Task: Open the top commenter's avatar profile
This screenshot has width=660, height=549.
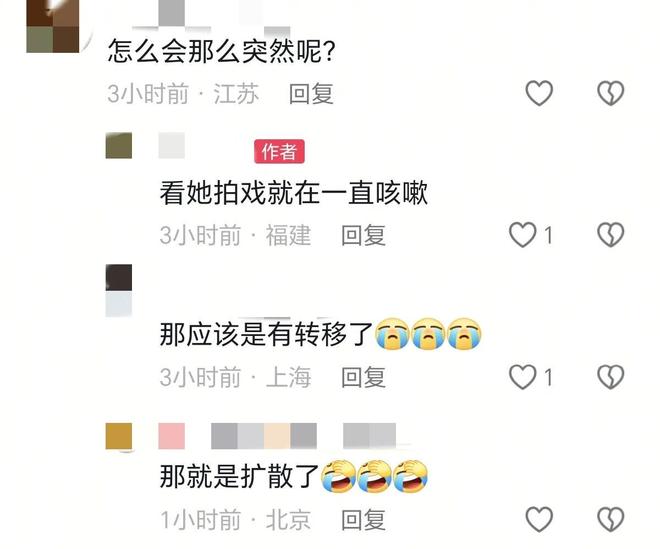Action: (53, 26)
